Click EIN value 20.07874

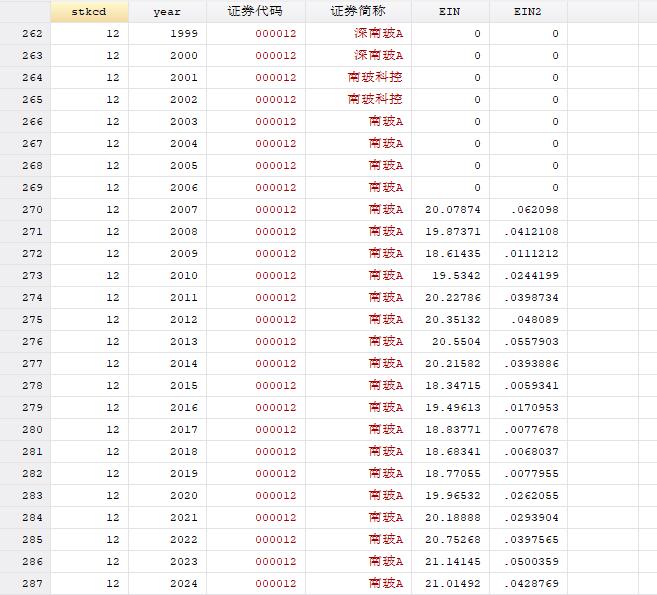pos(453,210)
